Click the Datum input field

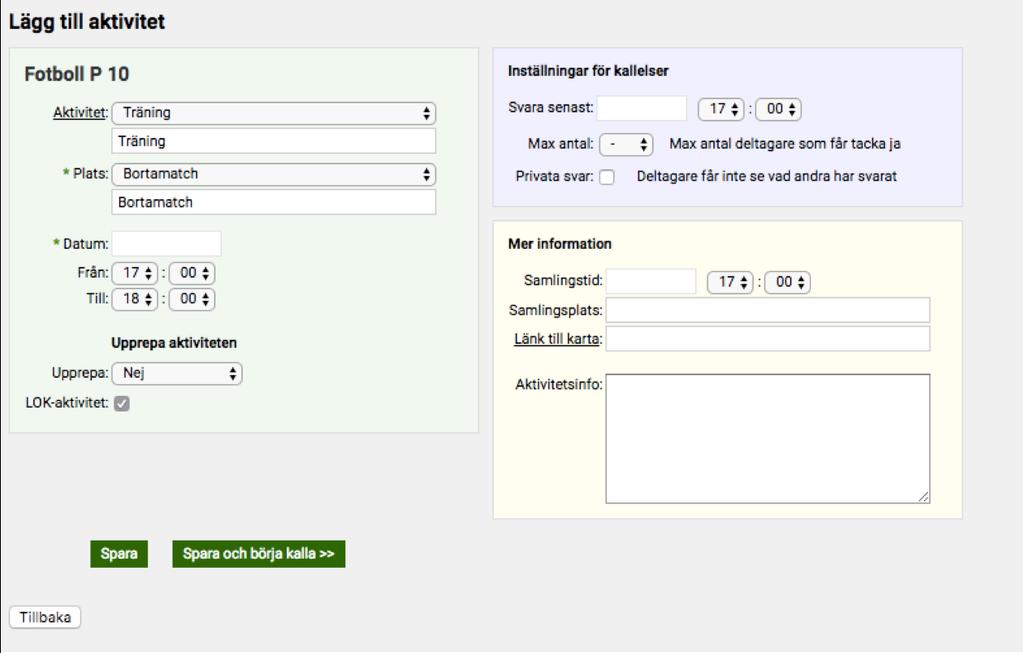pyautogui.click(x=166, y=243)
